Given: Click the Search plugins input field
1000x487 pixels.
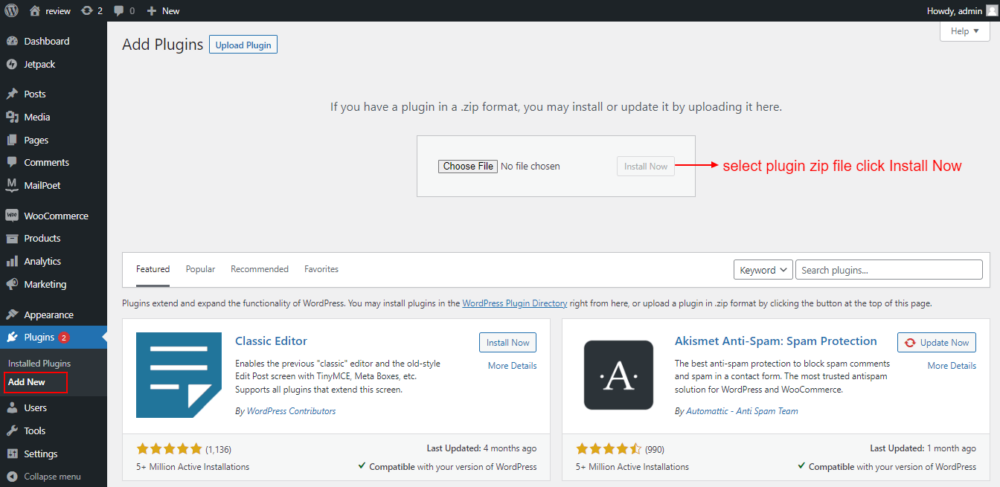Looking at the screenshot, I should point(889,270).
